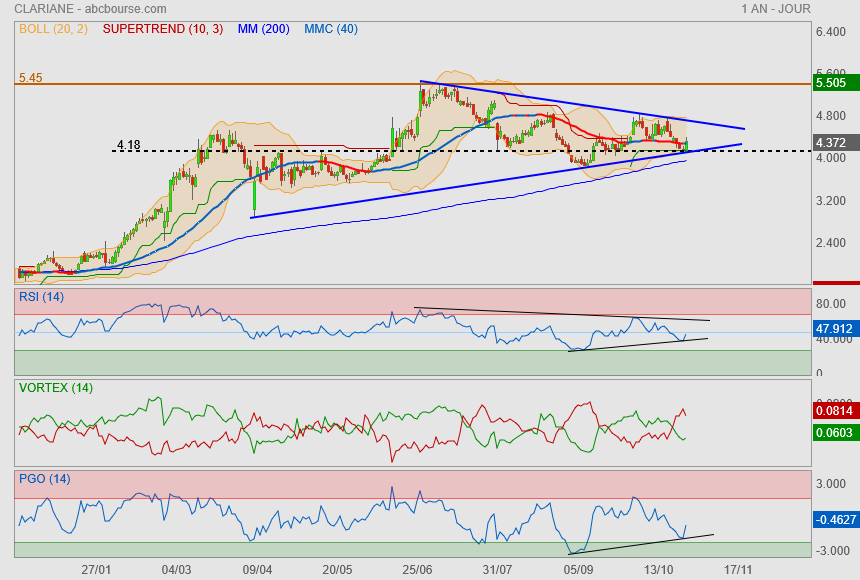
Task: Click the orange 5.505 price tag
Action: tap(831, 84)
